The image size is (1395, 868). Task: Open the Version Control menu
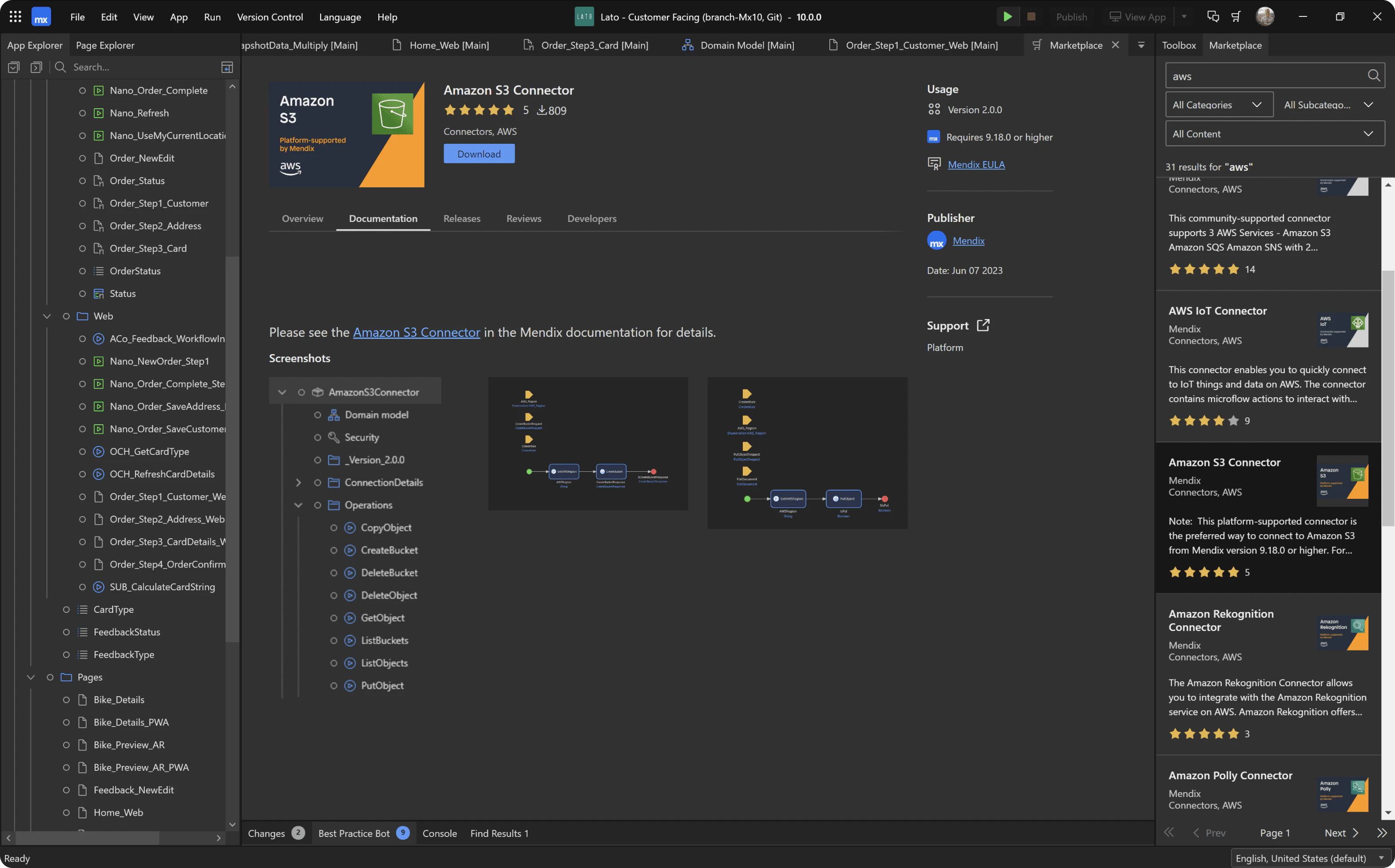(270, 17)
